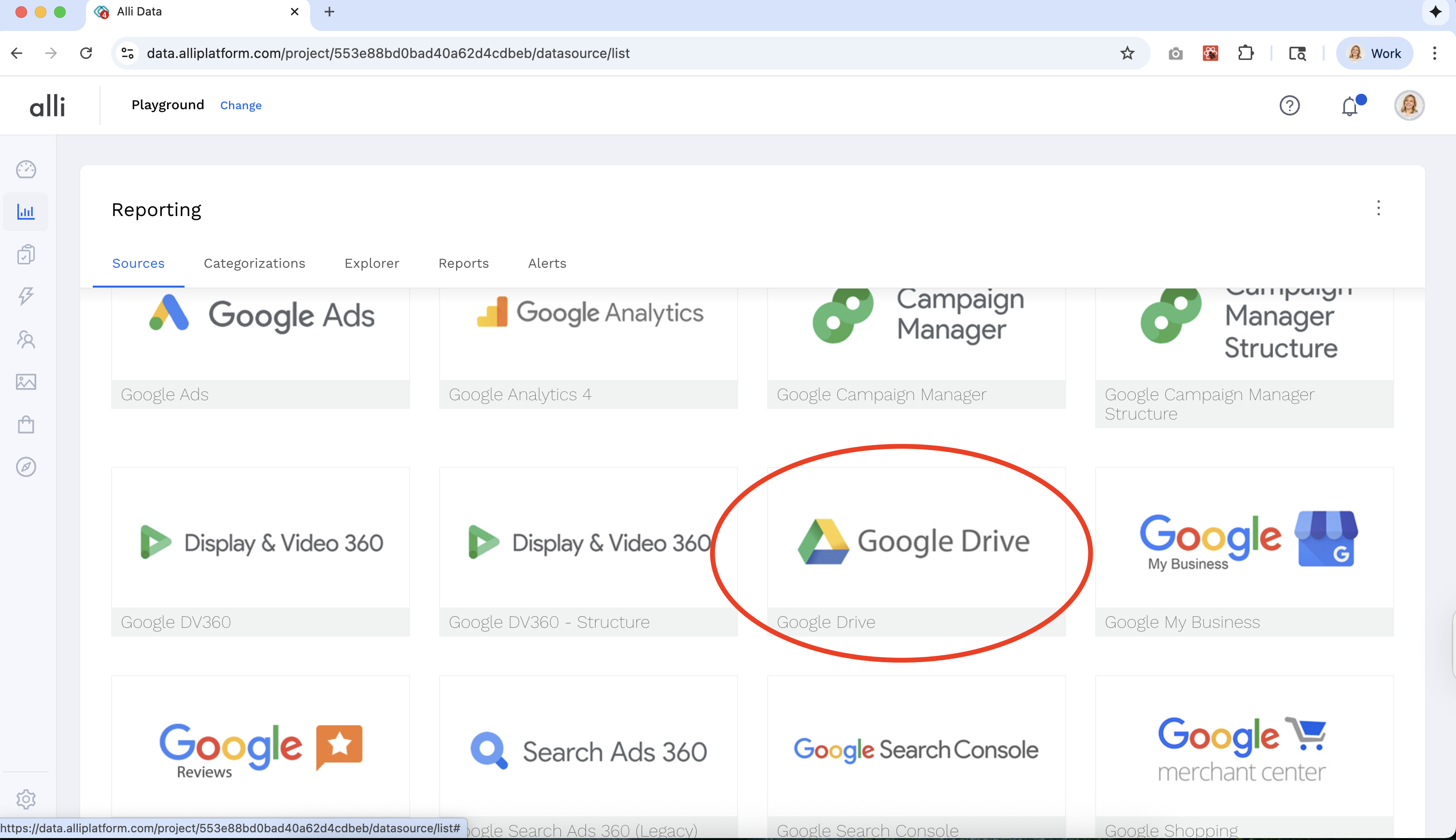The width and height of the screenshot is (1456, 840).
Task: Open the shopping bag sidebar icon
Action: point(26,425)
